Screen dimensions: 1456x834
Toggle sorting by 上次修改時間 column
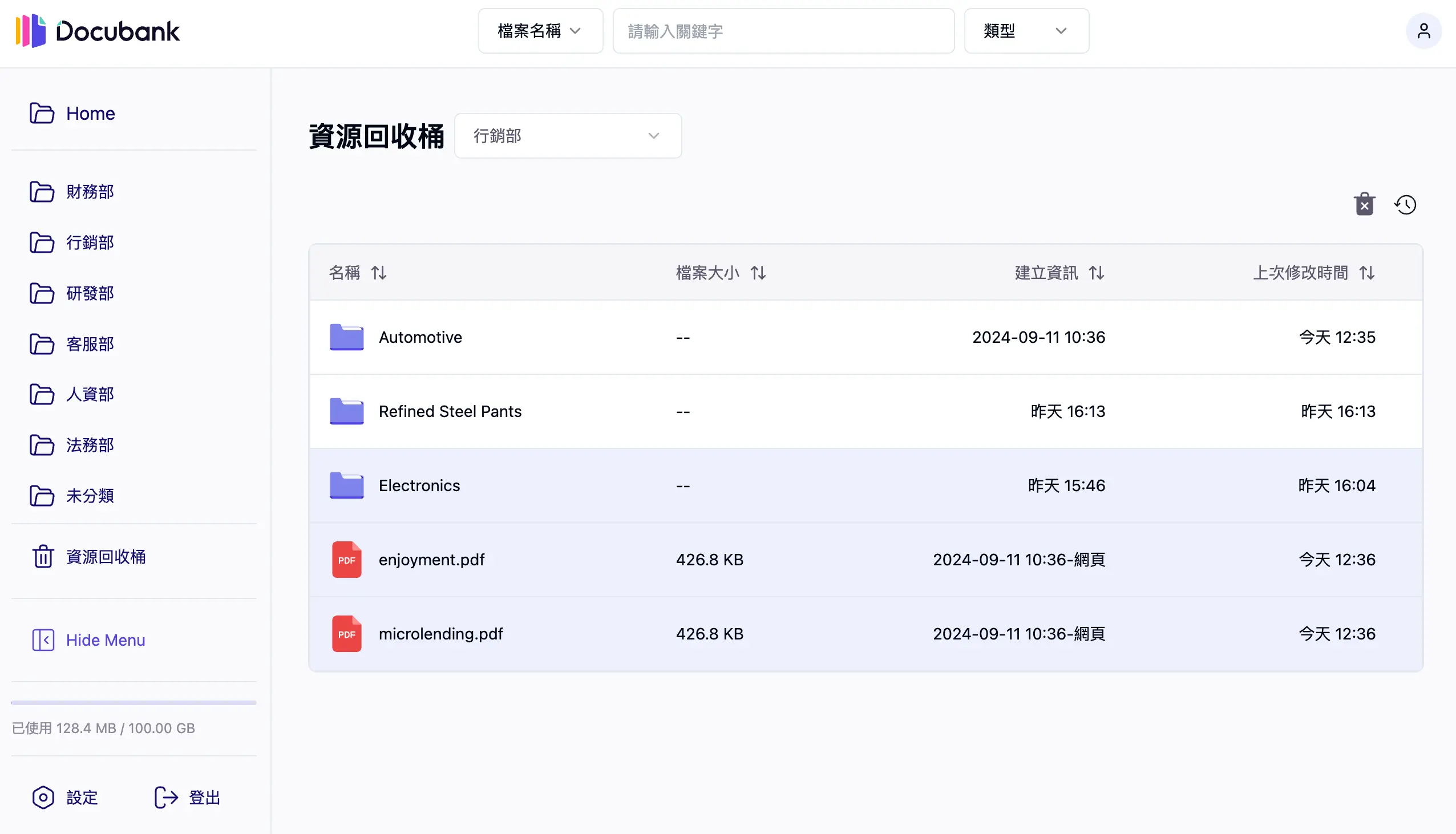(1367, 273)
